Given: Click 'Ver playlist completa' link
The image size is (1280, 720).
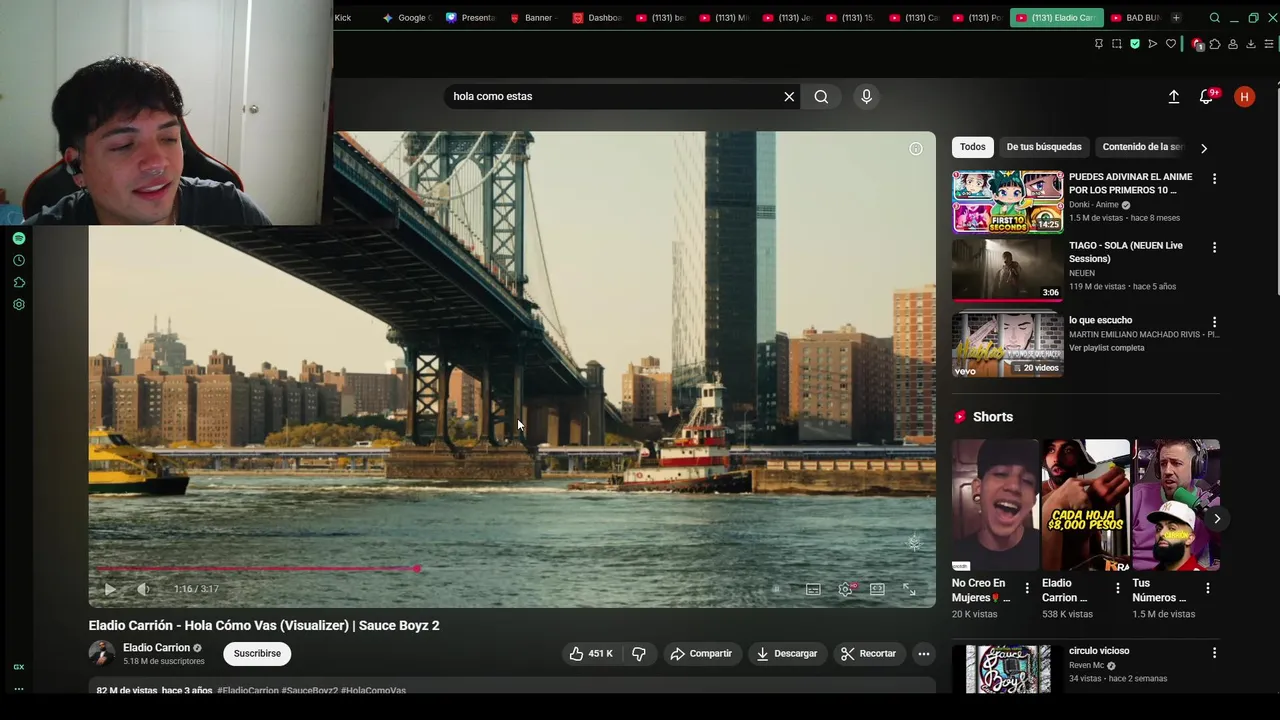Looking at the screenshot, I should coord(1106,348).
